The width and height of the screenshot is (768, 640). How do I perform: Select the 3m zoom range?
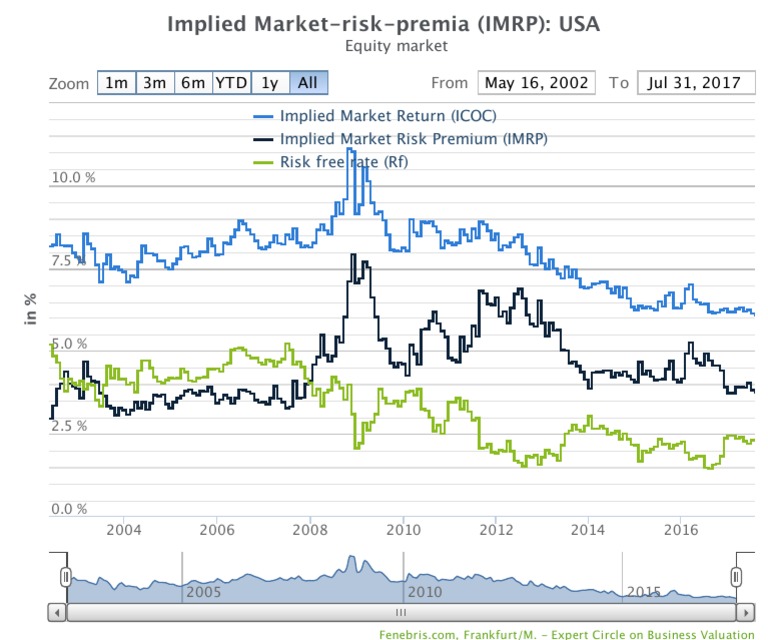(x=155, y=83)
